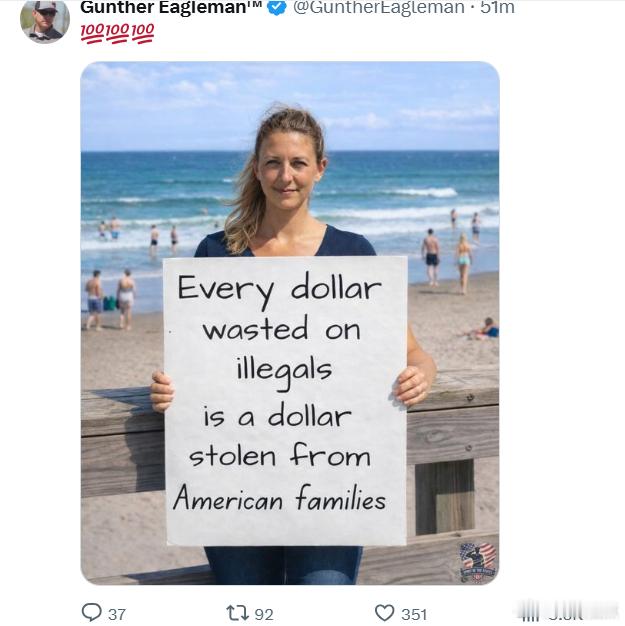Click the last red 100 emoji
The image size is (625, 626).
[x=142, y=32]
